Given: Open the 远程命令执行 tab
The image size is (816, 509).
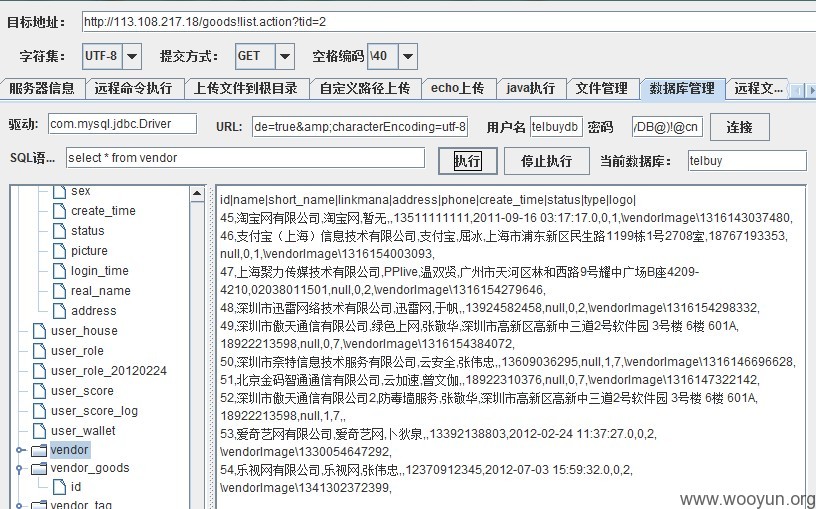Looking at the screenshot, I should pyautogui.click(x=134, y=88).
